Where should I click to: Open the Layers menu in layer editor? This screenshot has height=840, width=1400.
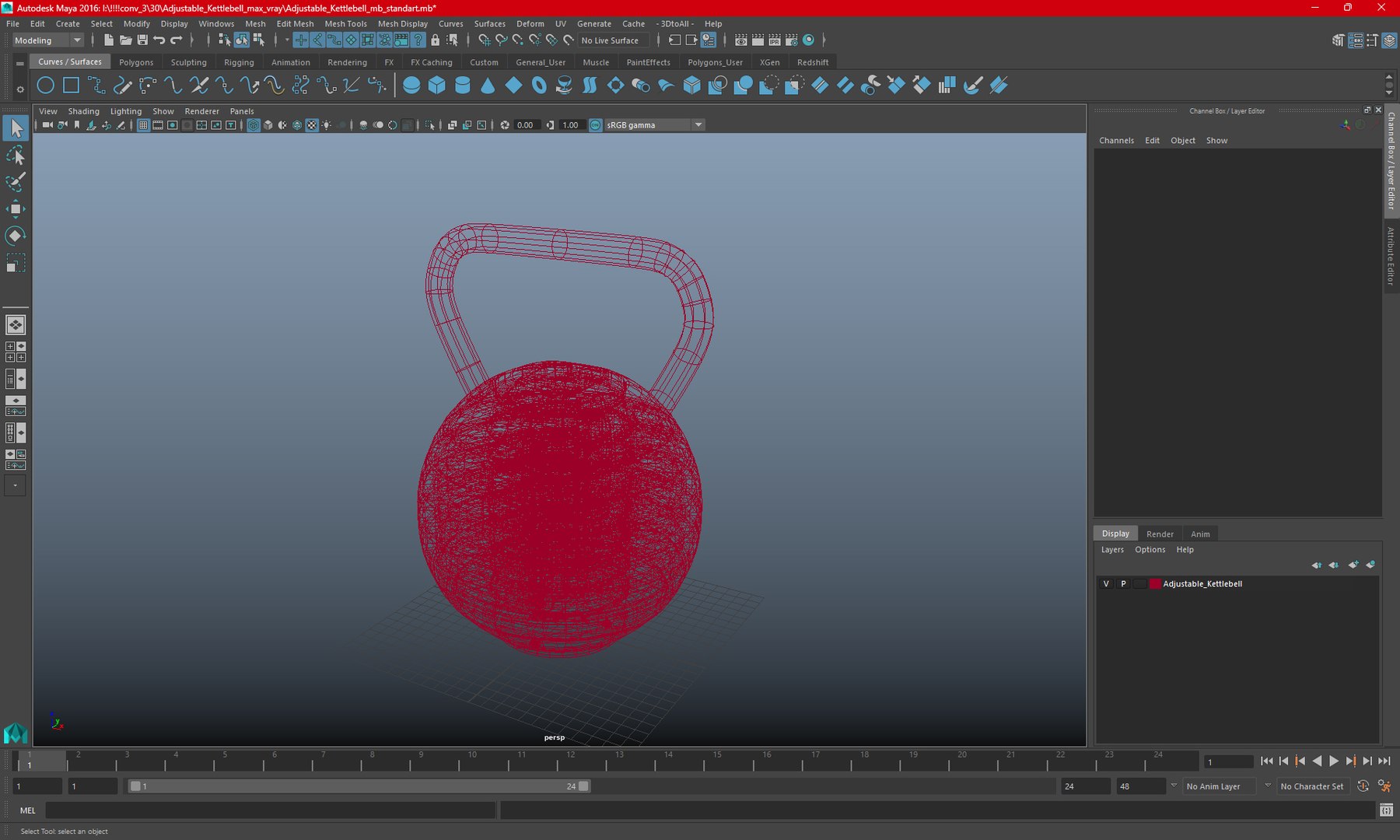click(1112, 550)
